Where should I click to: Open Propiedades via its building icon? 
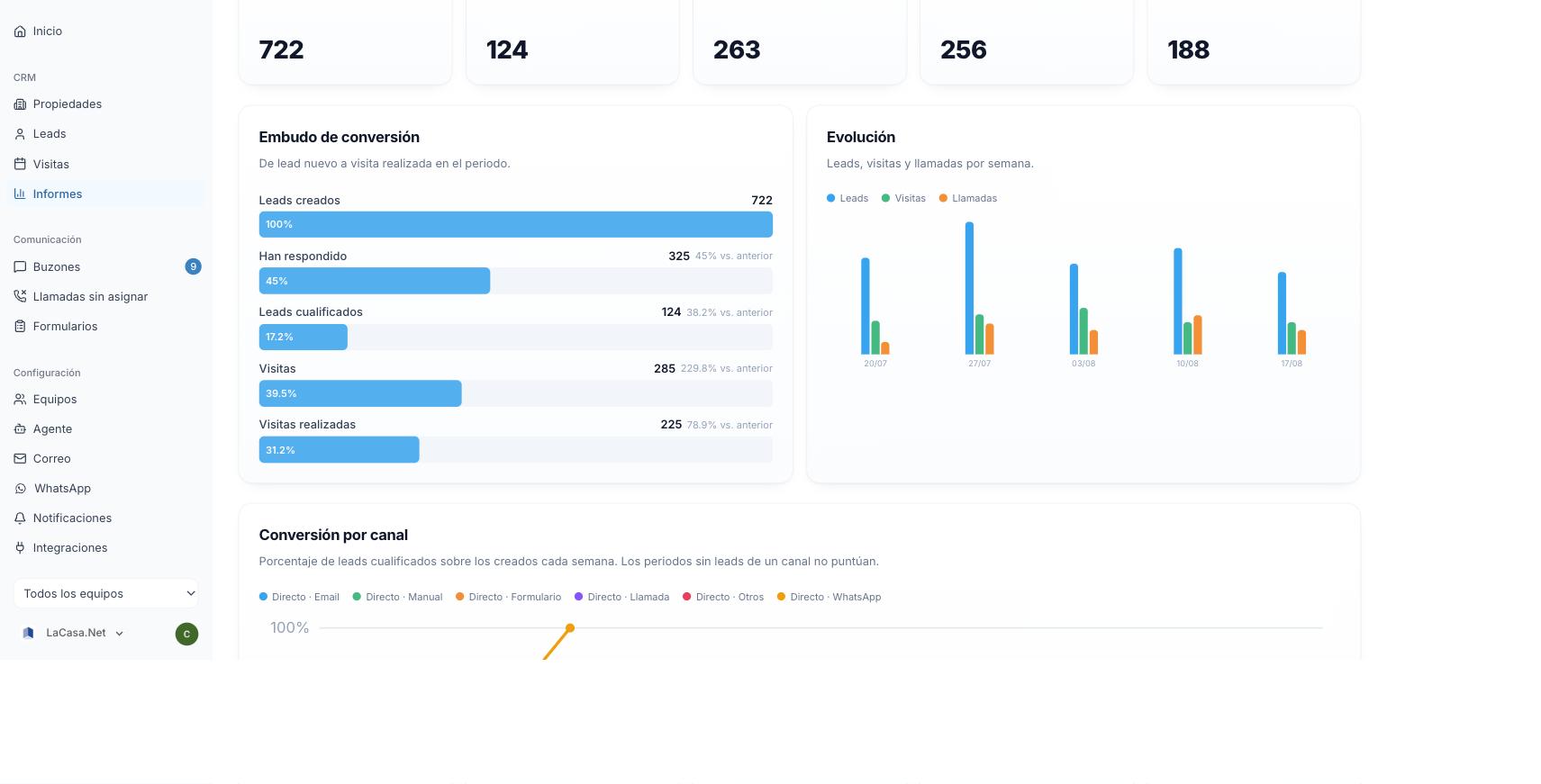pos(20,104)
